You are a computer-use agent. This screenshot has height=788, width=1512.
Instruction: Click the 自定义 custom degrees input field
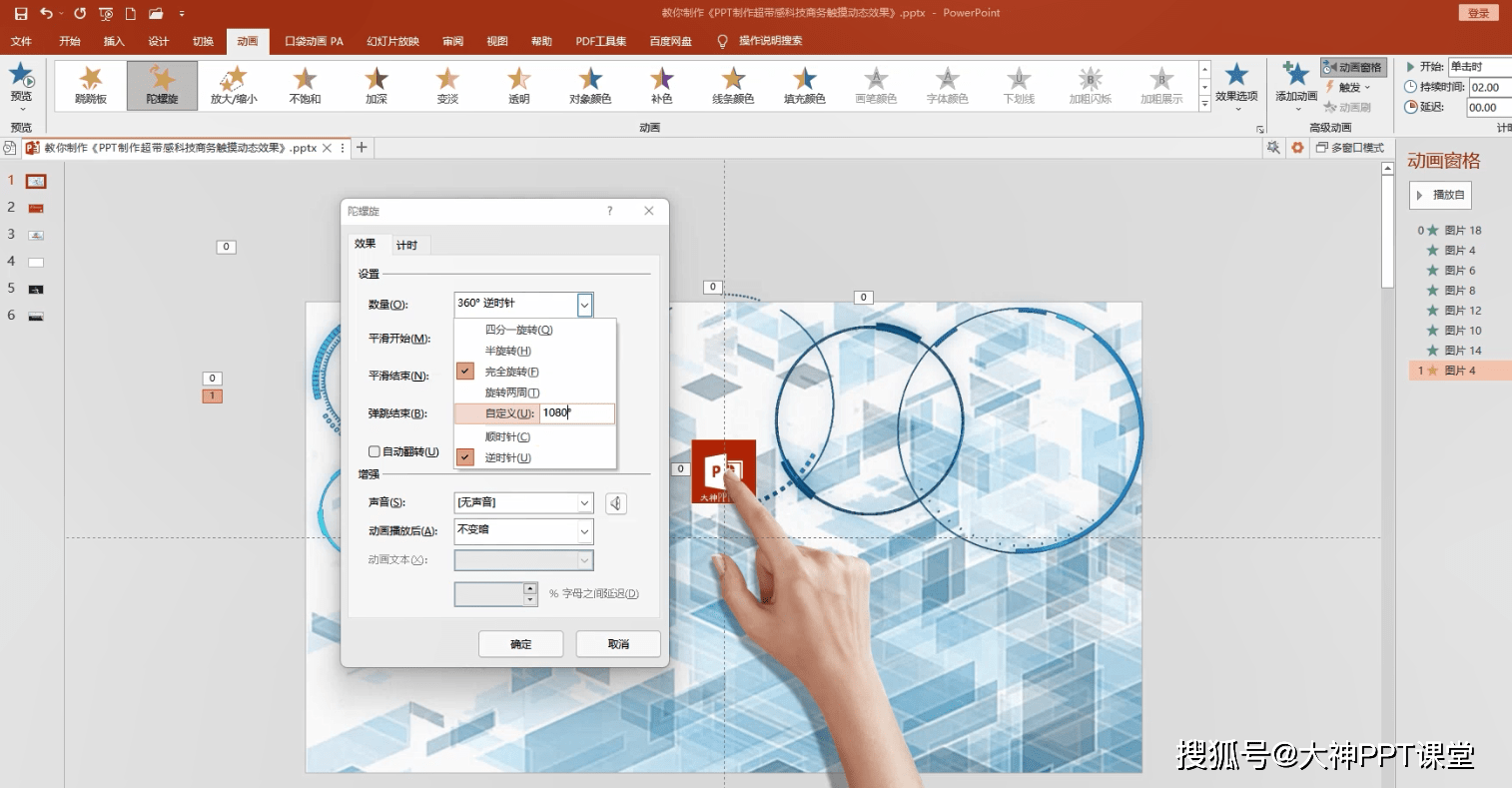tap(576, 413)
